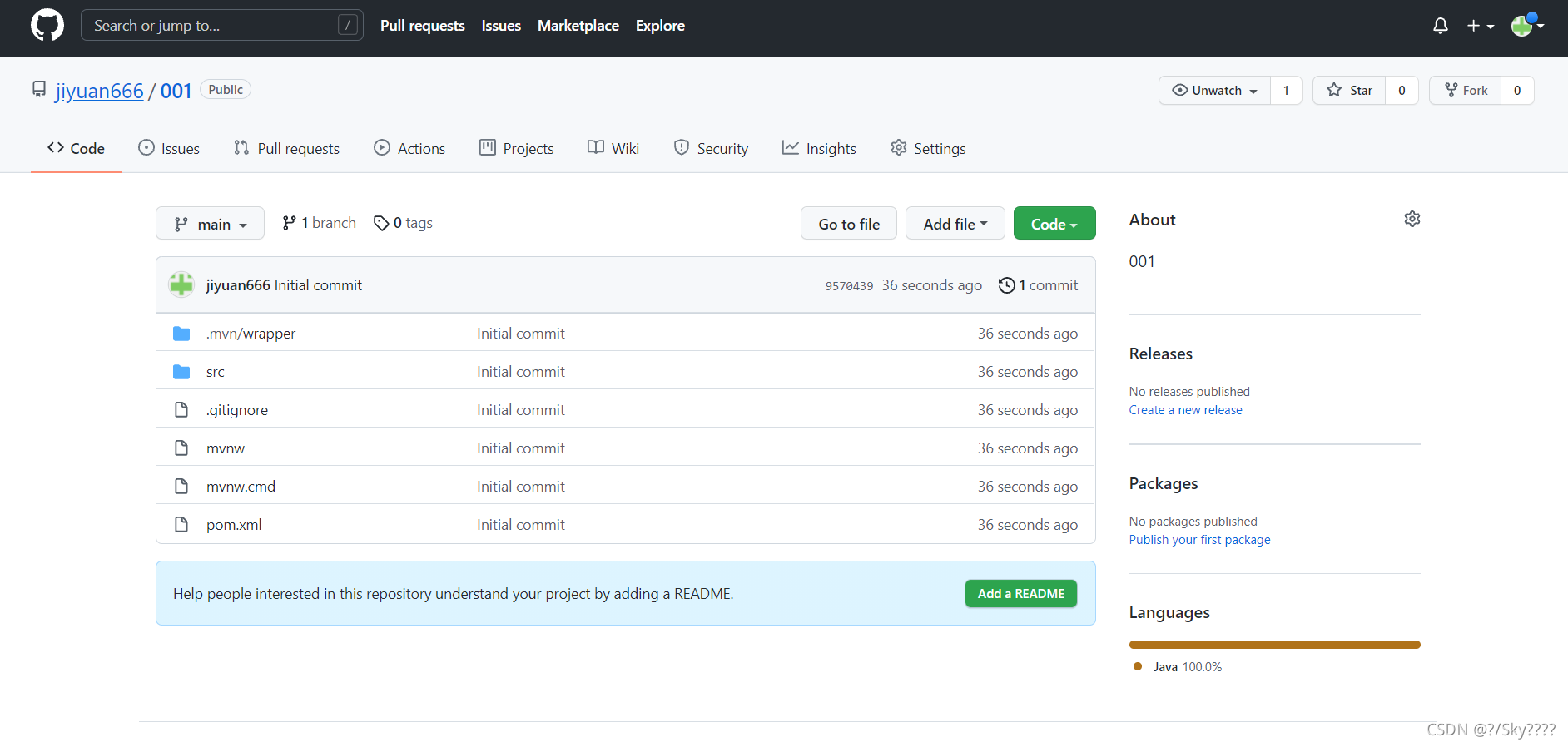
Task: Switch to the Wiki tab
Action: click(613, 148)
